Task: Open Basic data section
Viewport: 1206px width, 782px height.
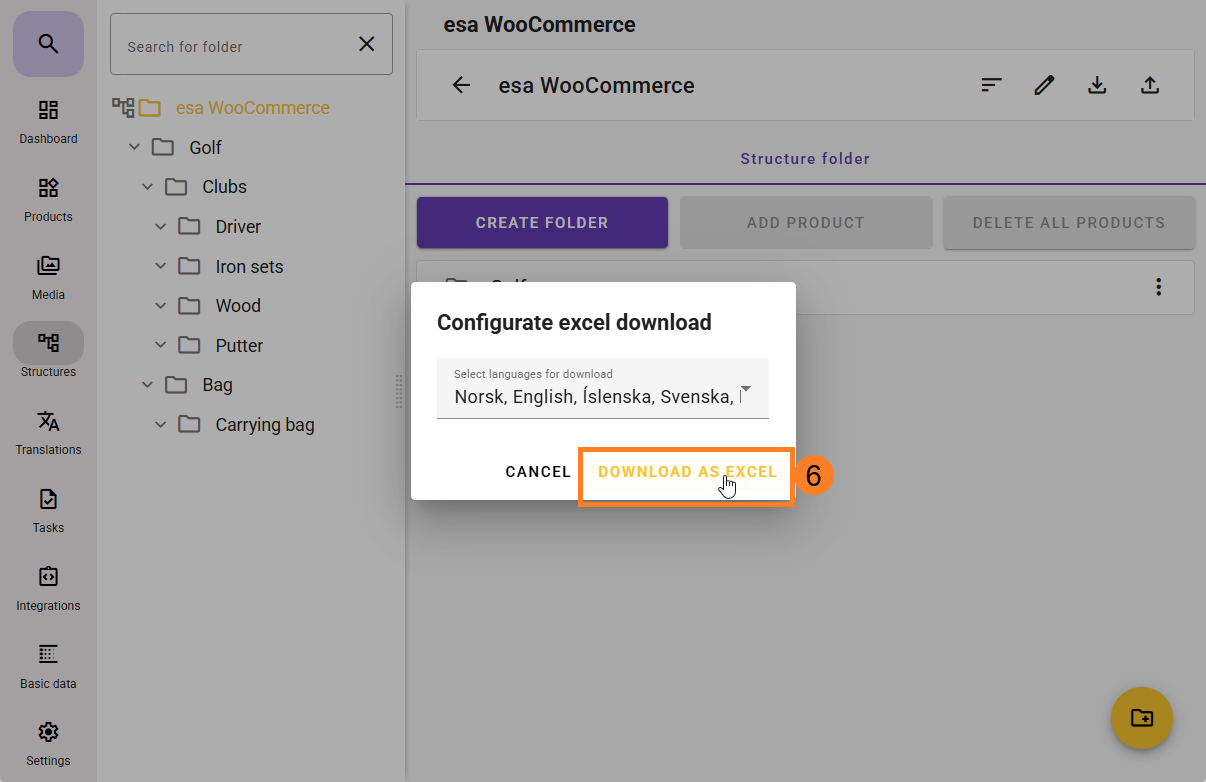Action: tap(48, 667)
